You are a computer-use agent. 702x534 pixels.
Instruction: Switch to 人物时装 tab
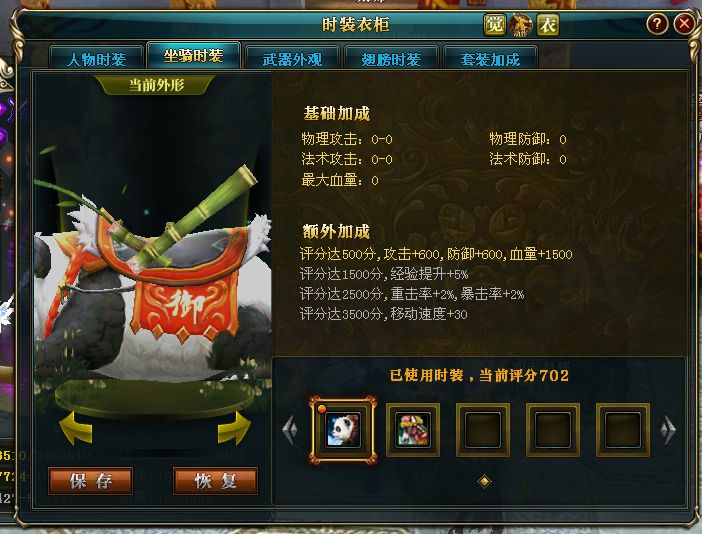pos(97,58)
